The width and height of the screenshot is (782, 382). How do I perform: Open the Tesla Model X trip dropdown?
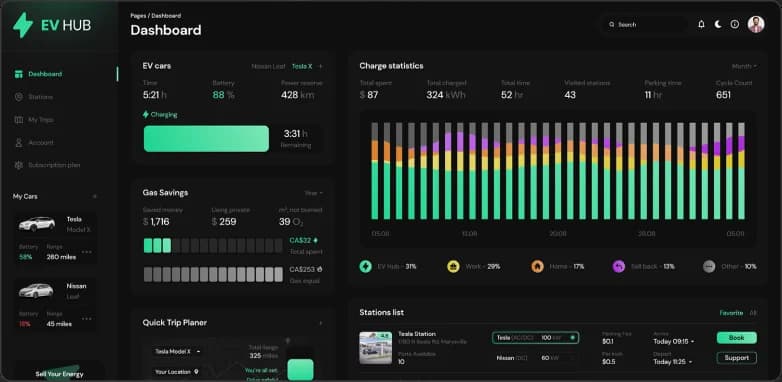178,351
